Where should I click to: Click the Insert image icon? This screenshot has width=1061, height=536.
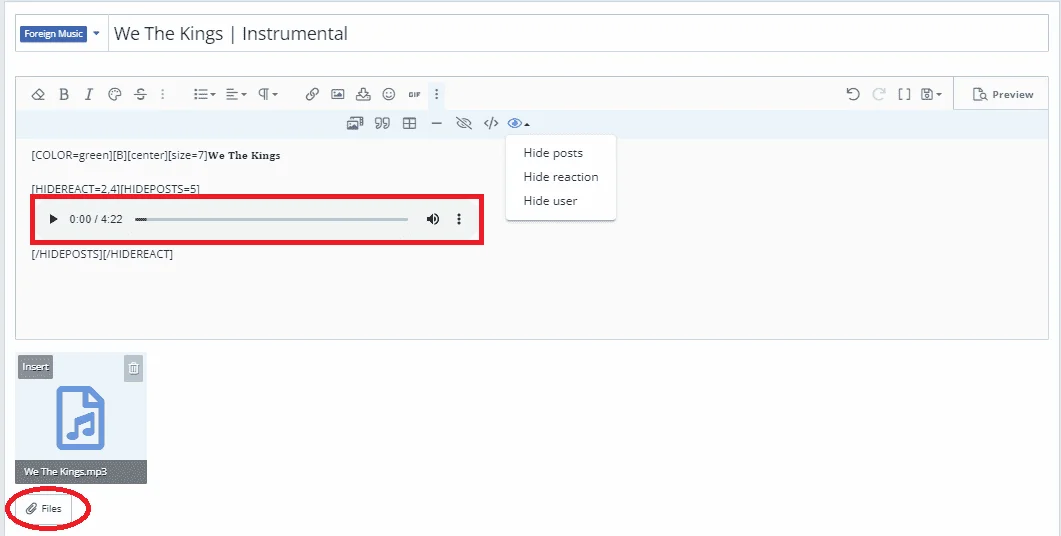(338, 95)
